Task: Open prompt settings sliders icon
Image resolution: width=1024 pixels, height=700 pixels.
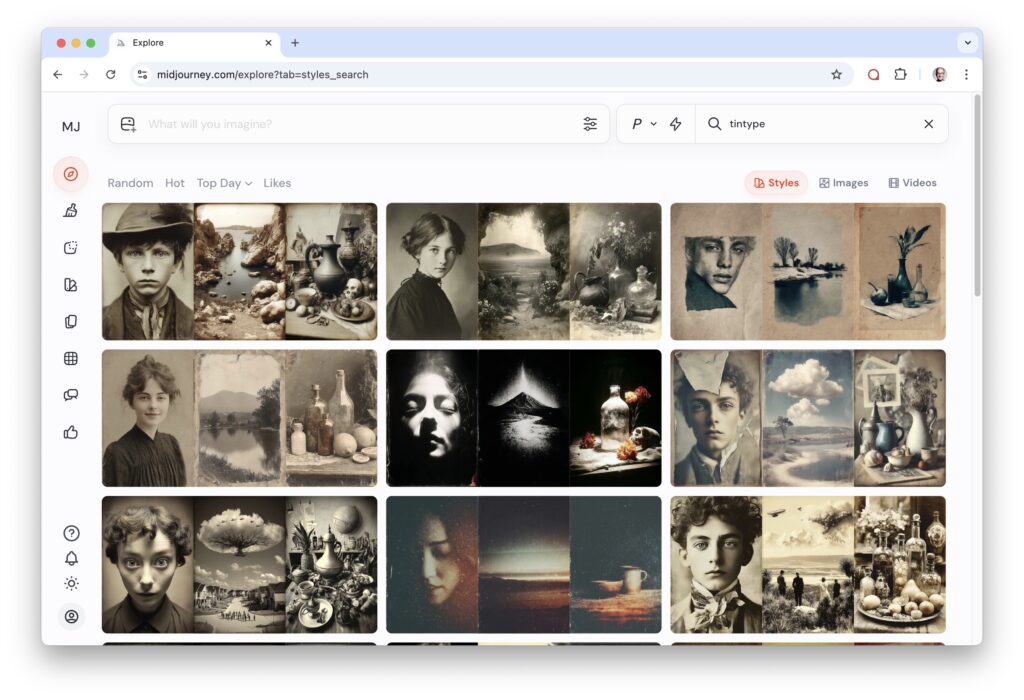Action: (x=590, y=124)
